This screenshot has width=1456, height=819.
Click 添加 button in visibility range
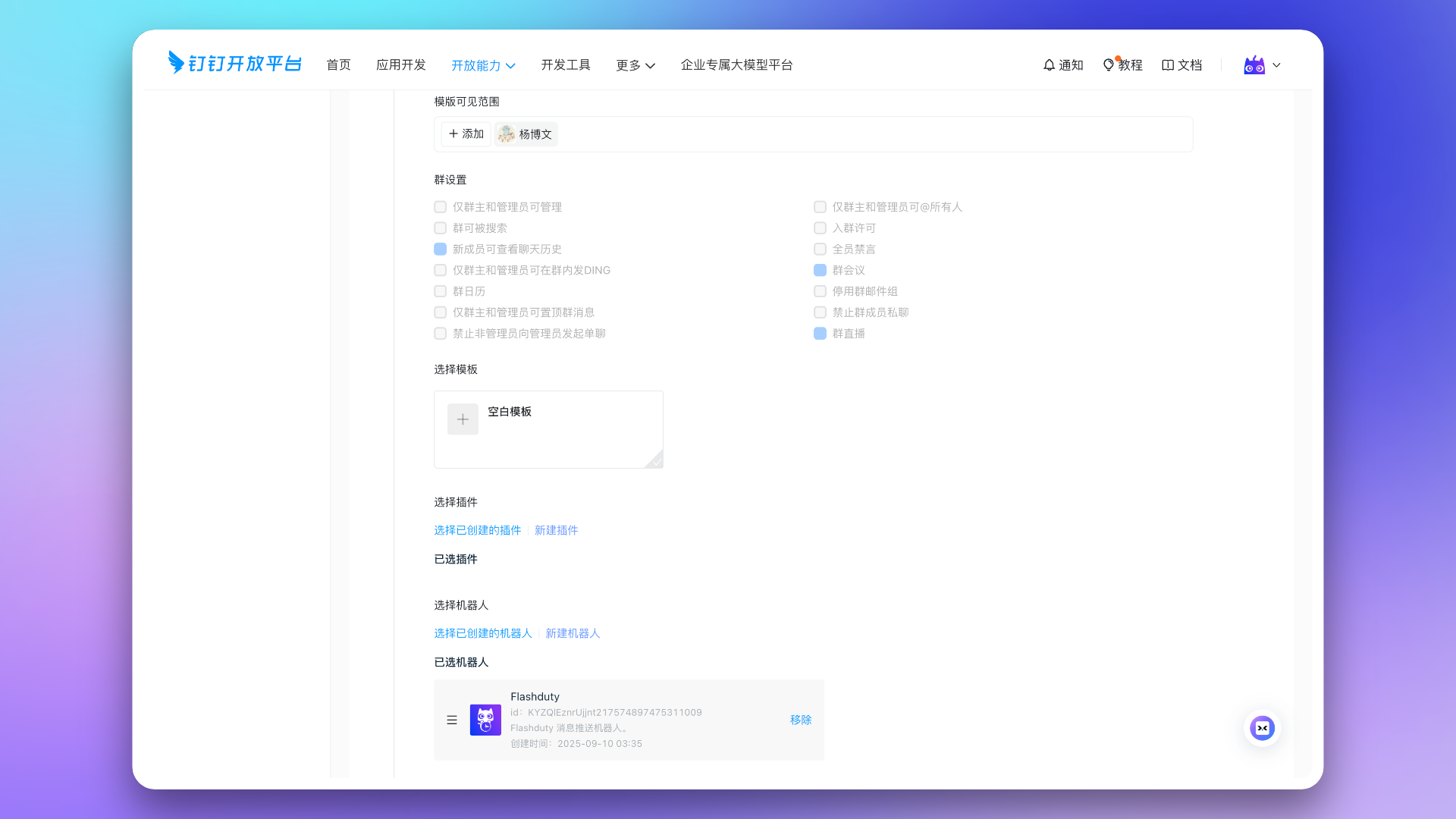click(466, 134)
